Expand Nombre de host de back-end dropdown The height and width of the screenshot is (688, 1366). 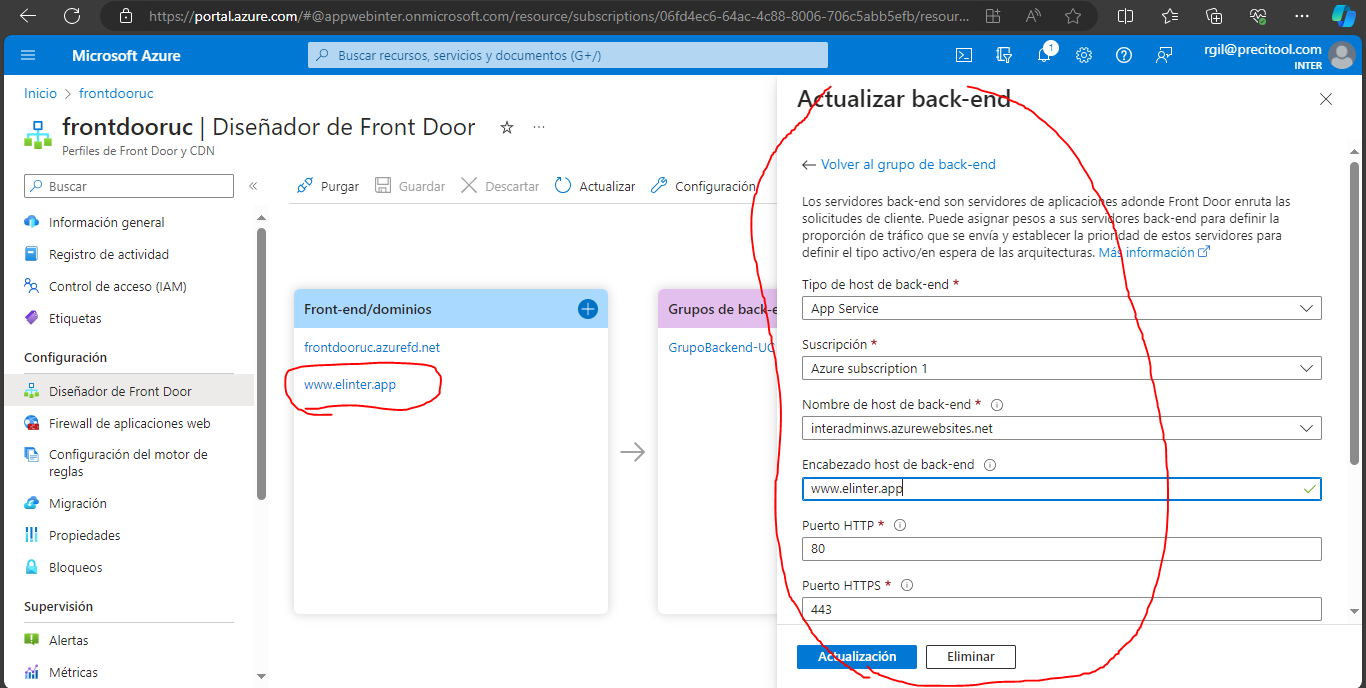coord(1062,428)
